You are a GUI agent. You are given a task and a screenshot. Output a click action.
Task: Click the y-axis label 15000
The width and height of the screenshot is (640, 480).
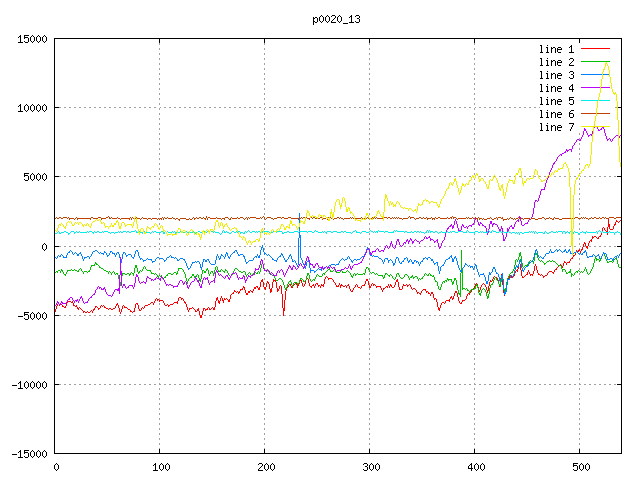(x=32, y=39)
